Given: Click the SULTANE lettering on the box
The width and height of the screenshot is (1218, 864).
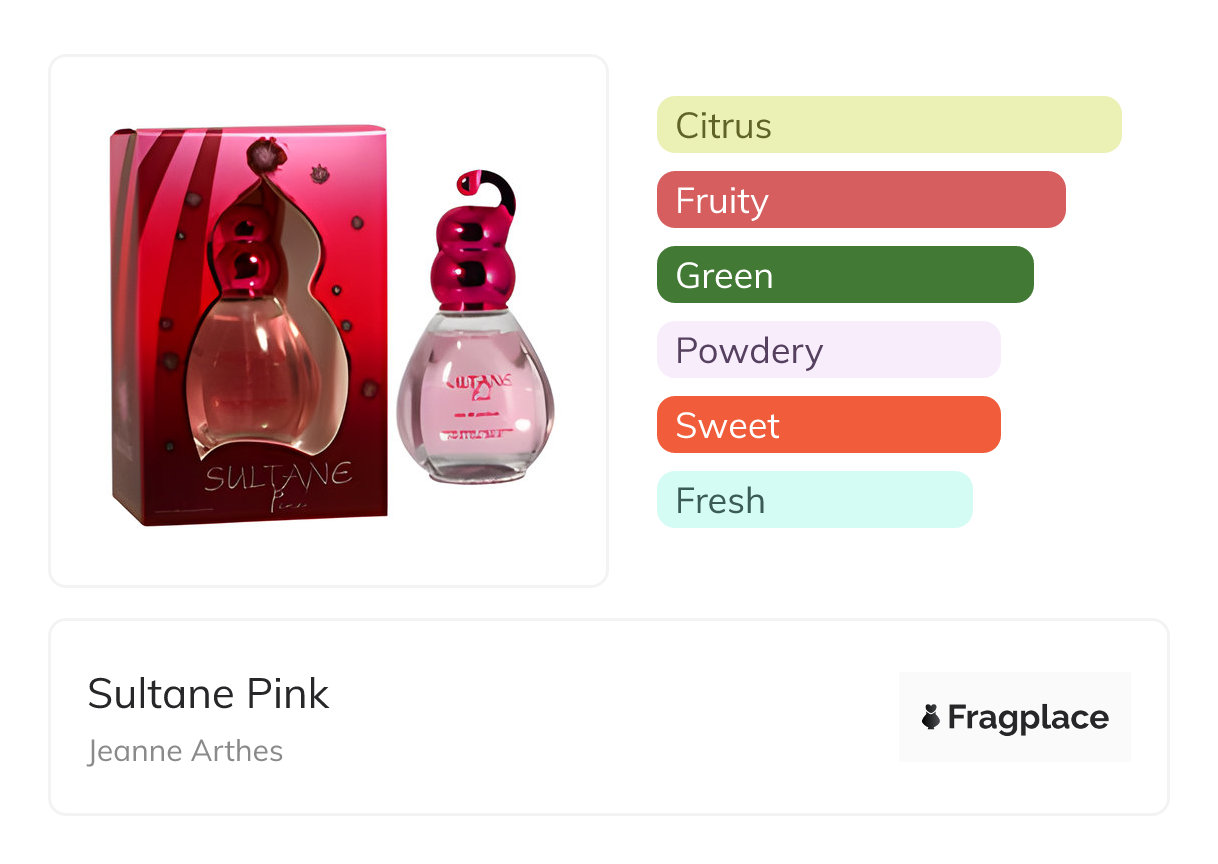Looking at the screenshot, I should tap(278, 474).
